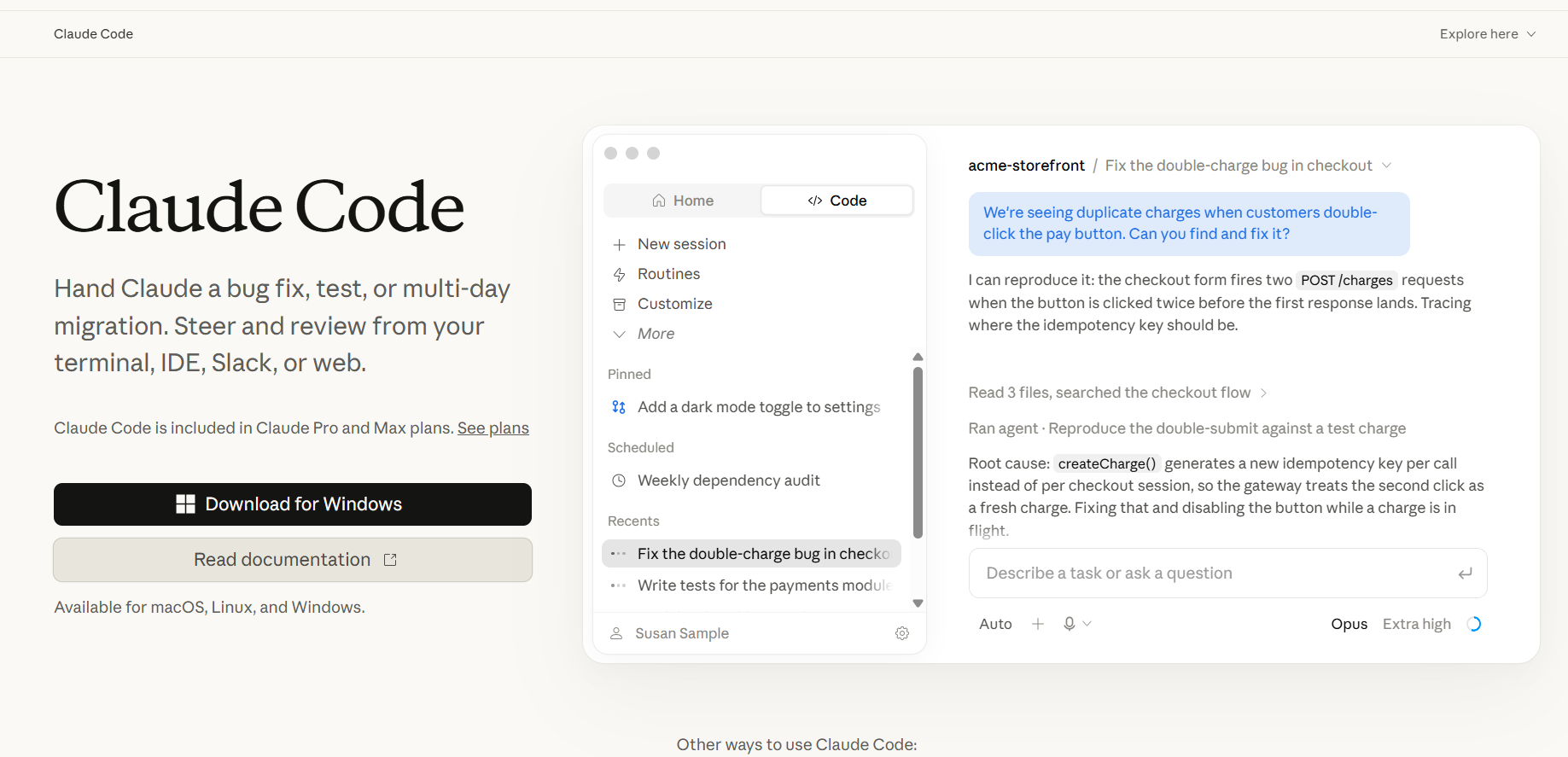Change the Extra high effort setting
1568x757 pixels.
1417,624
